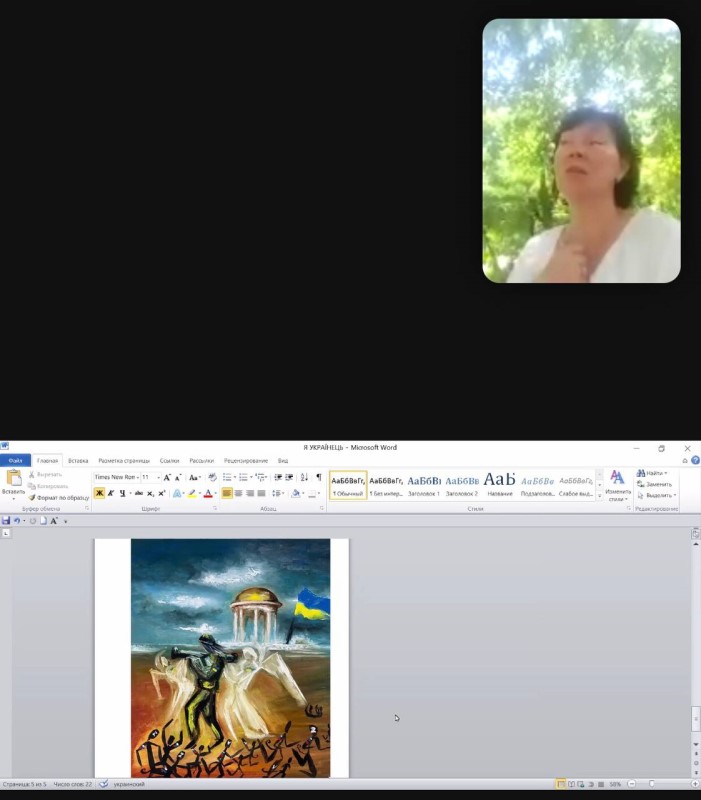The height and width of the screenshot is (800, 701).
Task: Apply superscript formatting icon
Action: click(162, 493)
